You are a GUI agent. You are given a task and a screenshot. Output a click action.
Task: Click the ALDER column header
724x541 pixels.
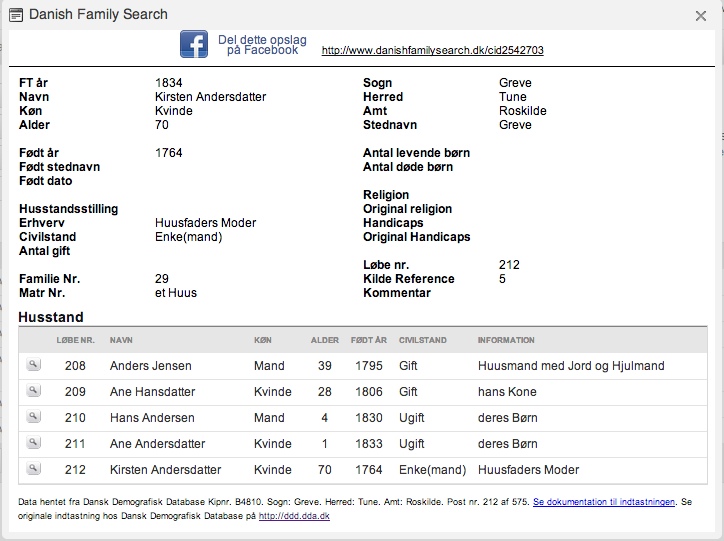click(325, 340)
